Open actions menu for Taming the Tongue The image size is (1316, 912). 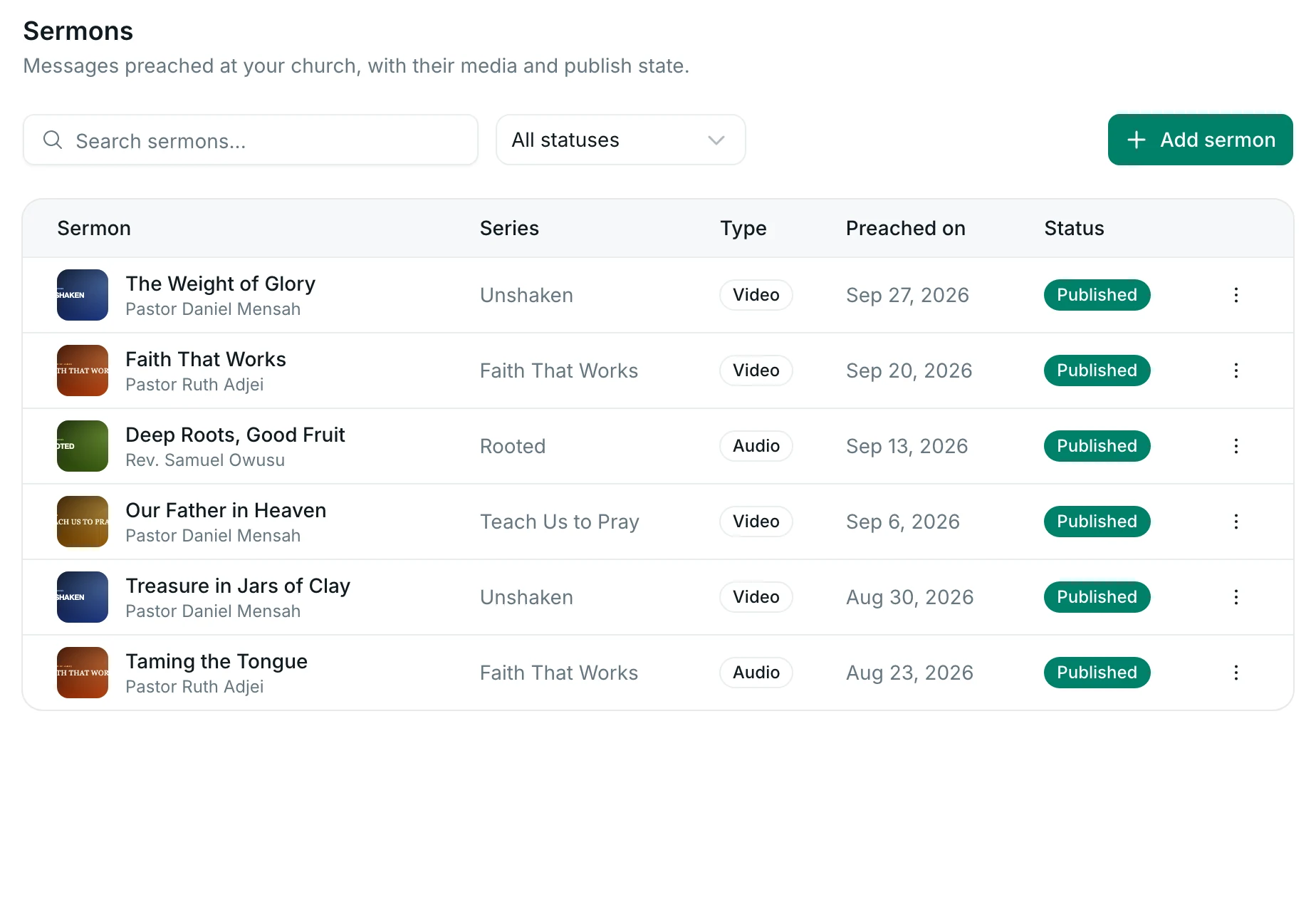(x=1236, y=673)
